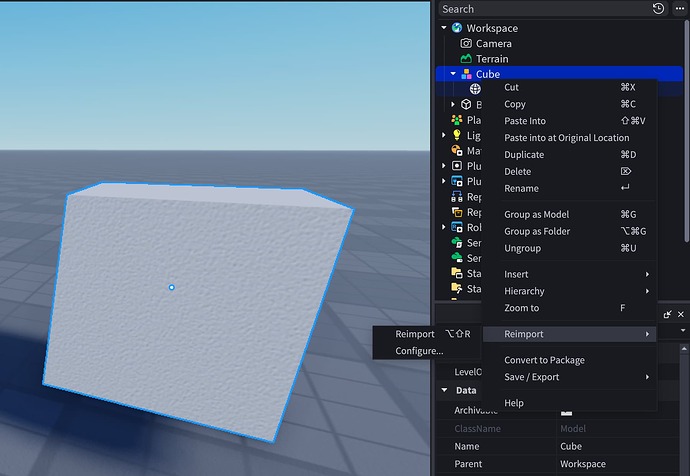Viewport: 690px width, 476px height.
Task: Click the globe icon under Cube
Action: pyautogui.click(x=475, y=89)
